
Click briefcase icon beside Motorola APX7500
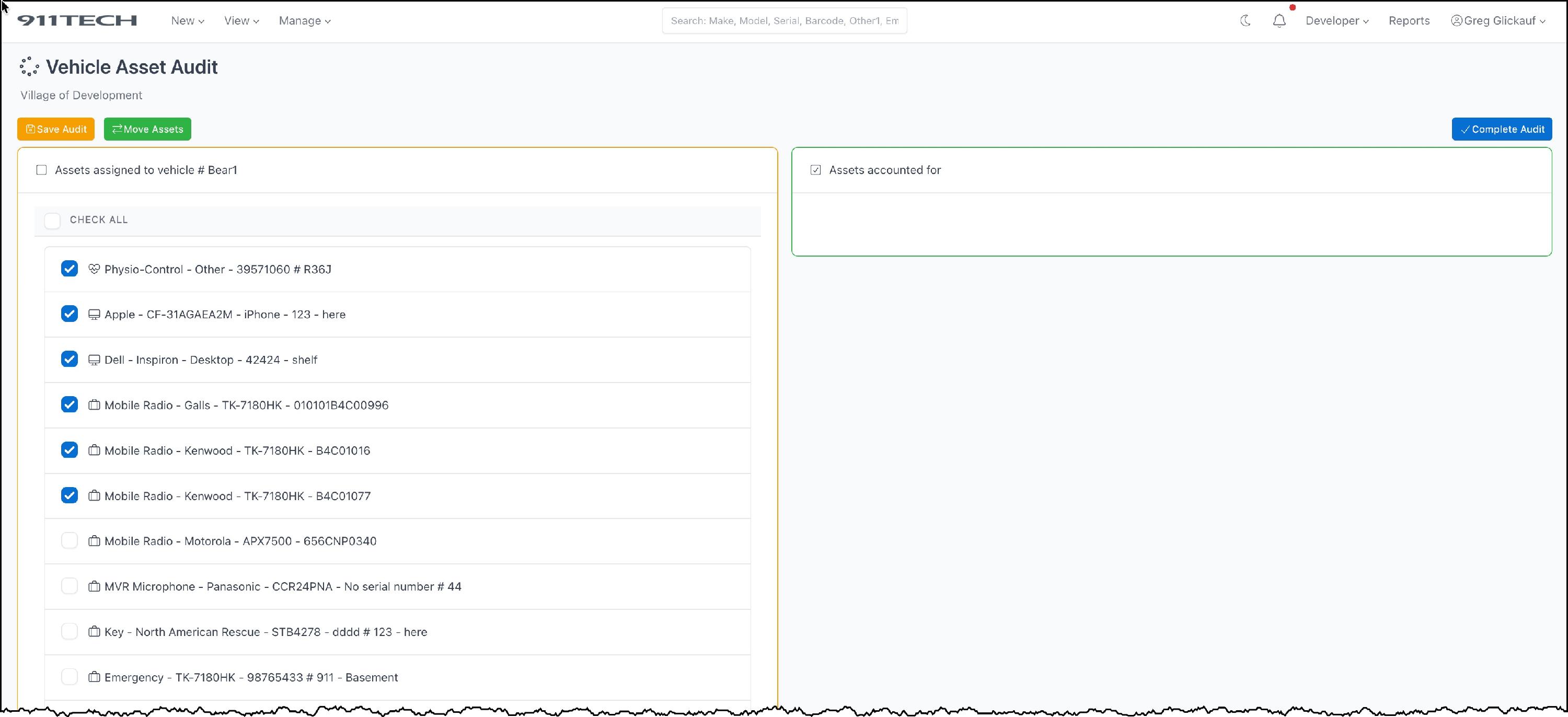(94, 541)
